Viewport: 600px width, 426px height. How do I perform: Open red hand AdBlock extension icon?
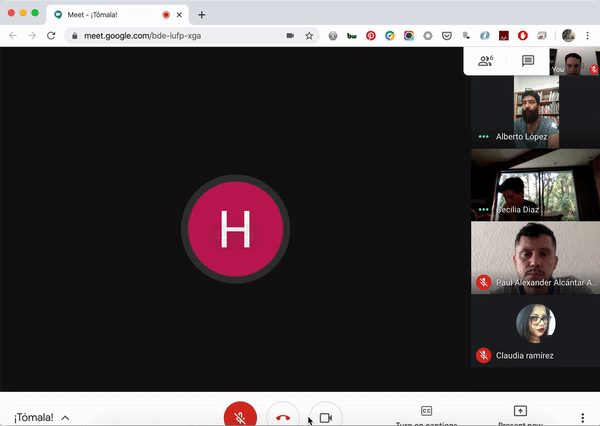[x=523, y=36]
